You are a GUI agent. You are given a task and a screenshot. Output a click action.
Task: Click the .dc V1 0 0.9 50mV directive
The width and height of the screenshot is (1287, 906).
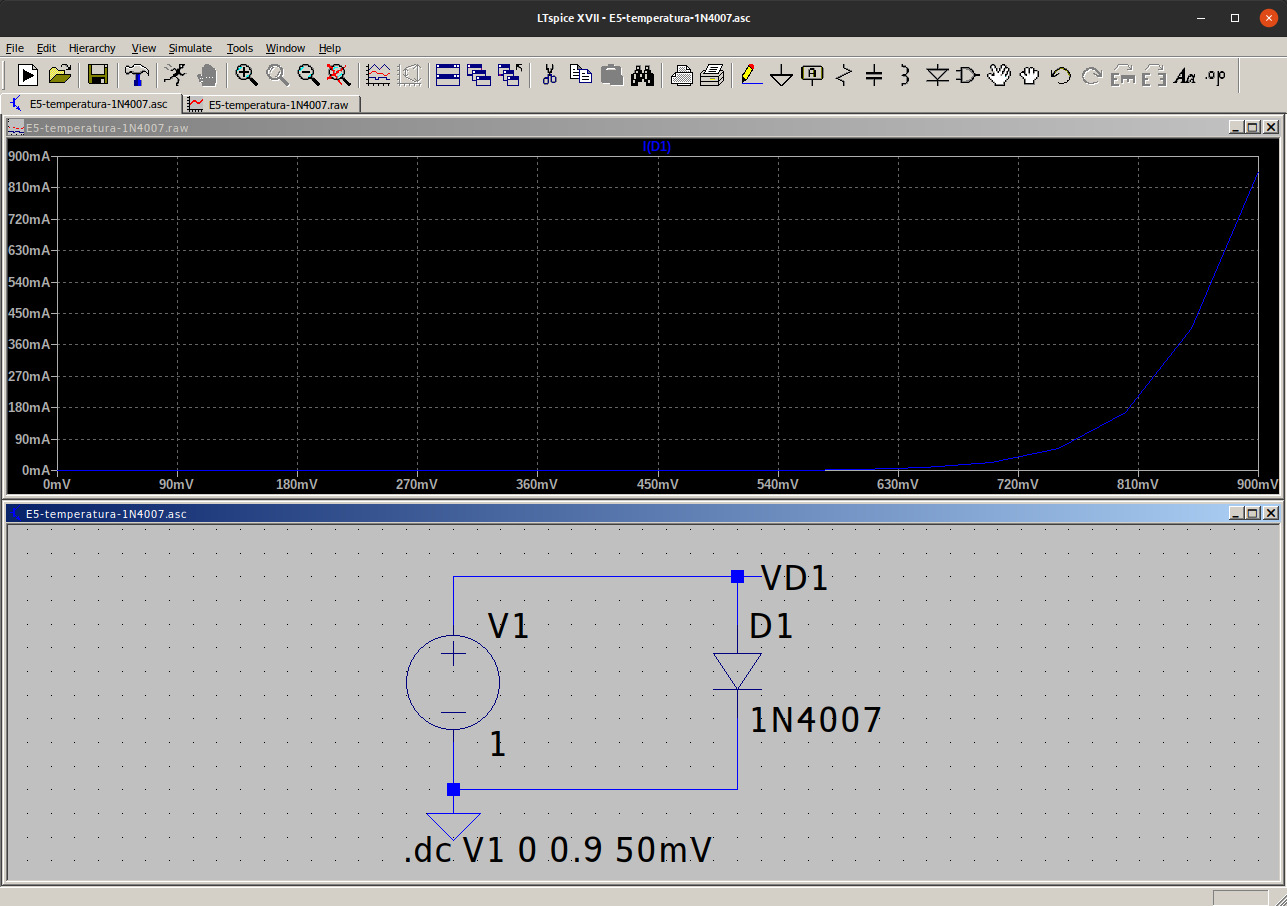(x=558, y=851)
